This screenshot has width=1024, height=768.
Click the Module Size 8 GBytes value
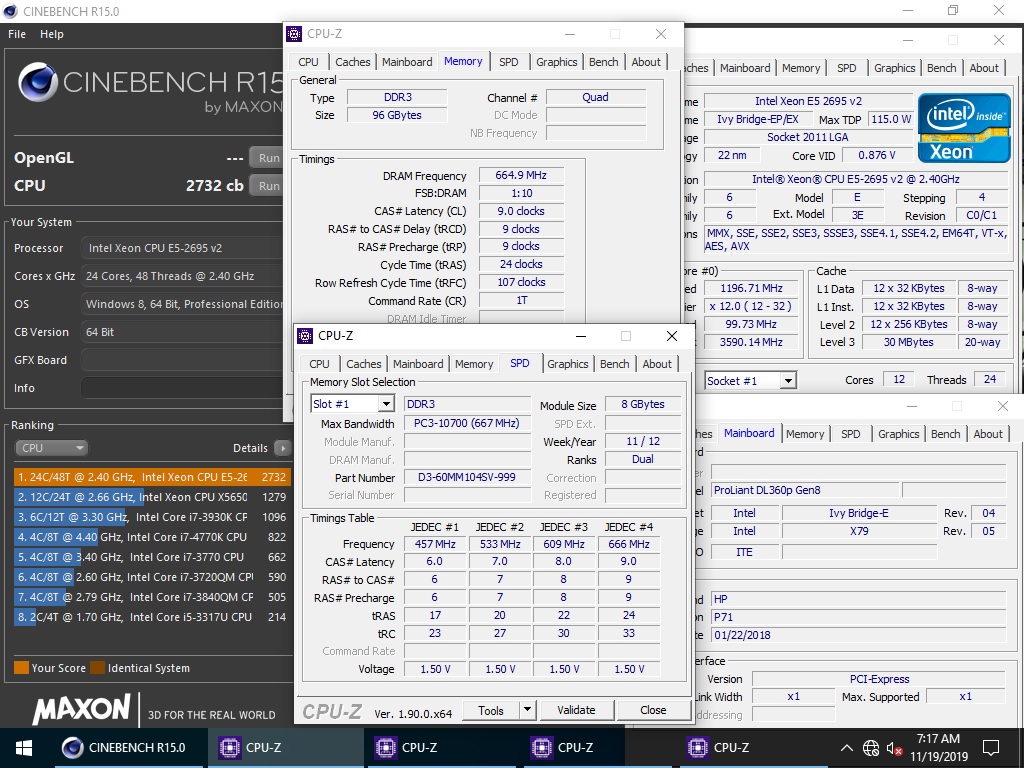[x=643, y=404]
